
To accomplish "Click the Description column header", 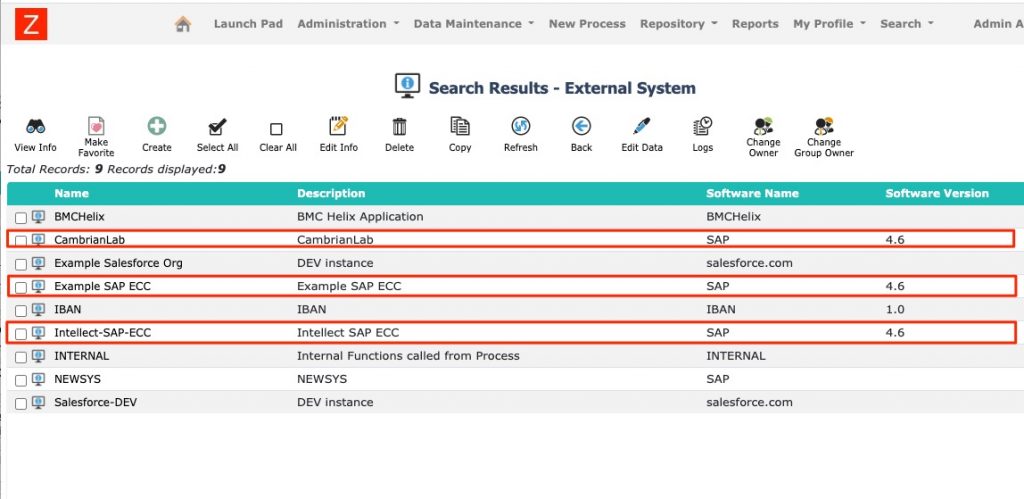I will point(331,193).
